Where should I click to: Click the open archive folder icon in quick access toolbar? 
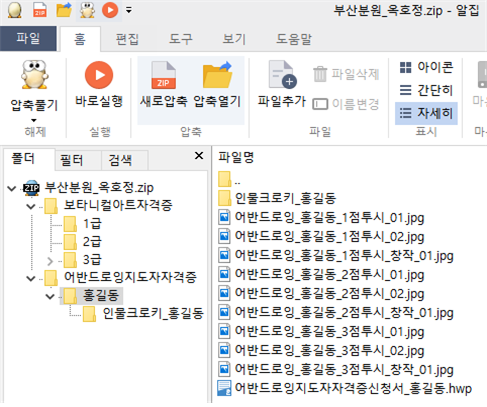pyautogui.click(x=64, y=10)
